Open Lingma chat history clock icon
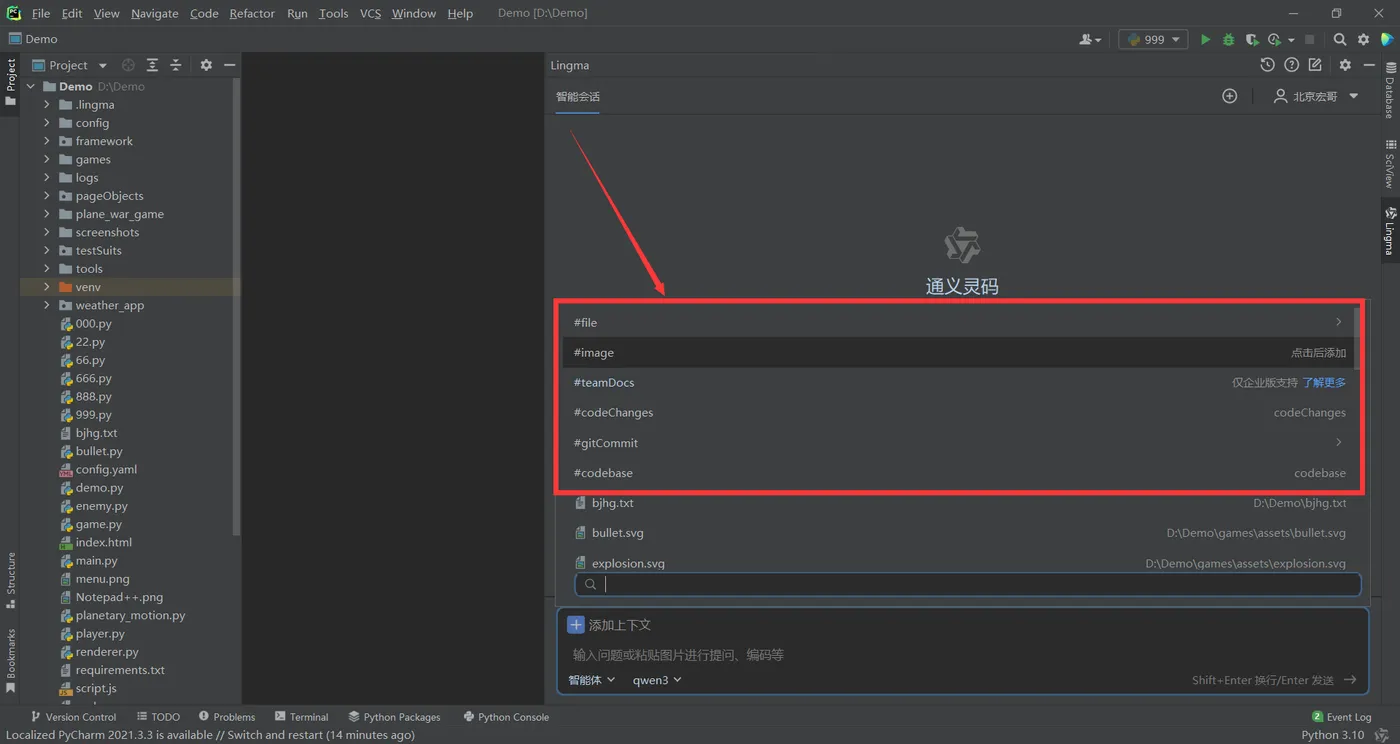 (x=1267, y=65)
